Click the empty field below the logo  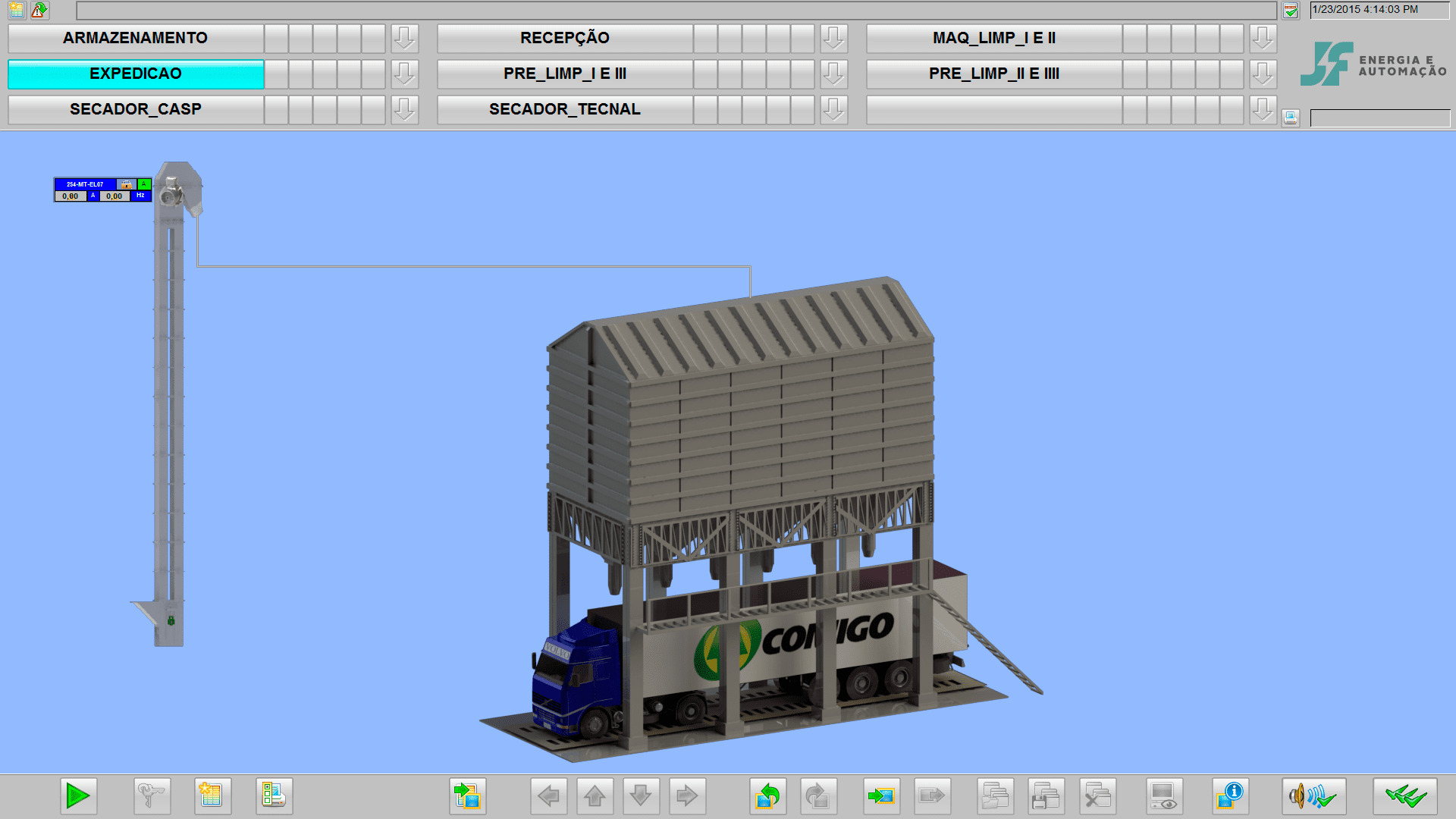pos(1379,118)
